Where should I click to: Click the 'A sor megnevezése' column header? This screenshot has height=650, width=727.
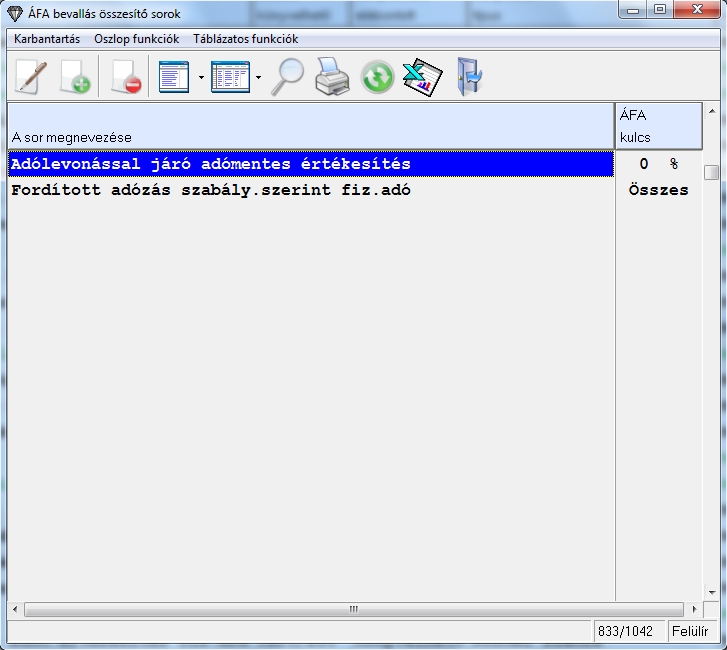pos(310,126)
